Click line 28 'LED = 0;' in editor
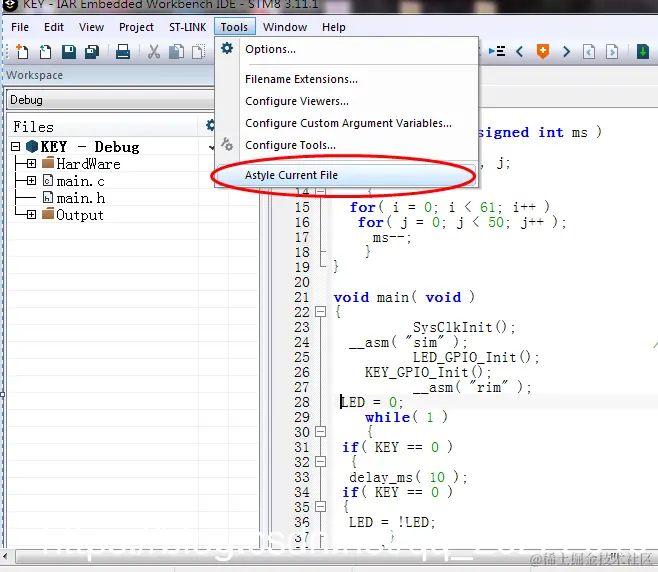The image size is (658, 572). click(x=372, y=402)
